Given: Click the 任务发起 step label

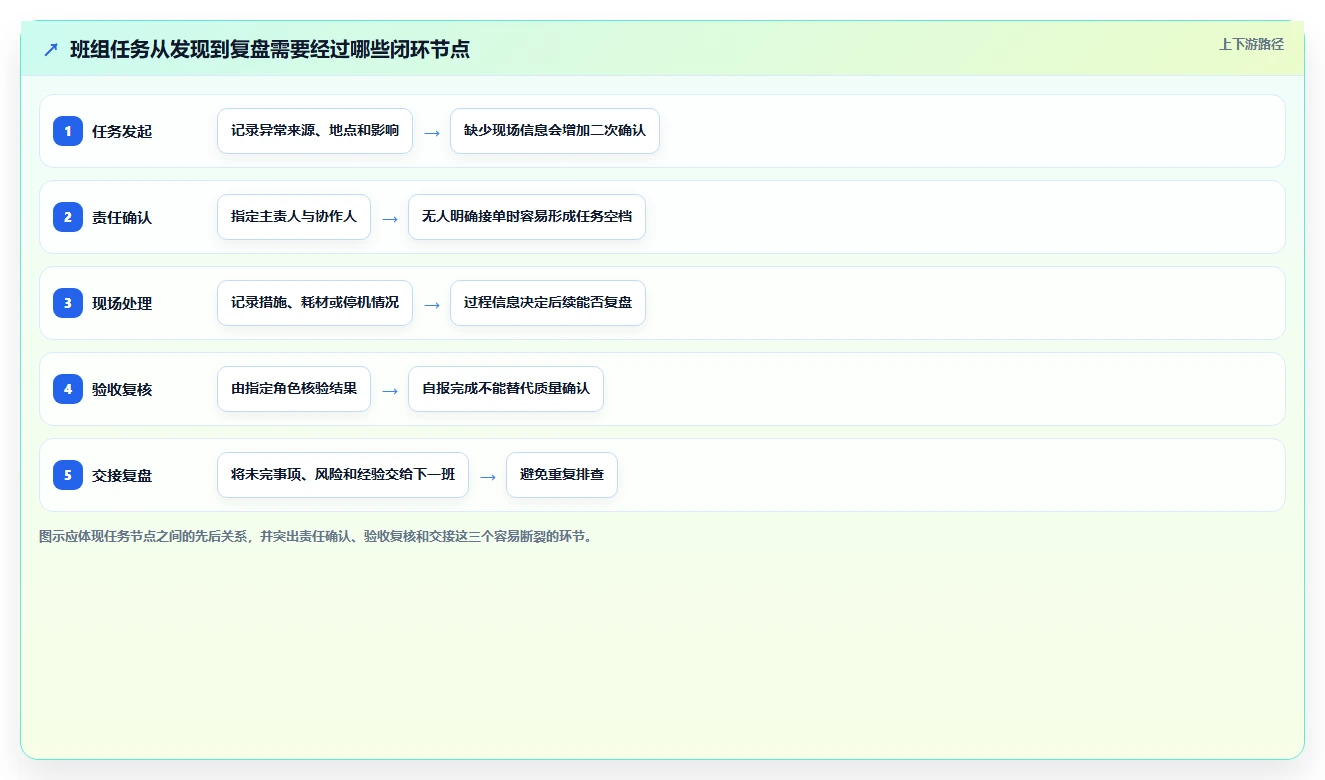Looking at the screenshot, I should [122, 131].
